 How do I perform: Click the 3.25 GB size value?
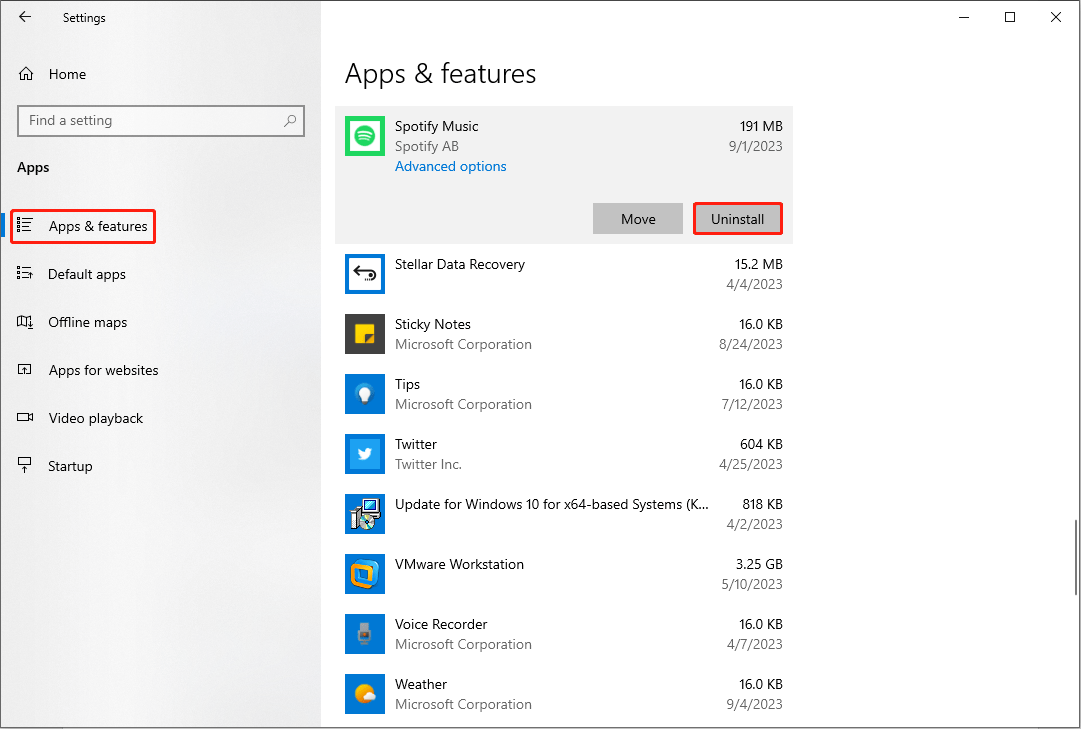click(758, 564)
